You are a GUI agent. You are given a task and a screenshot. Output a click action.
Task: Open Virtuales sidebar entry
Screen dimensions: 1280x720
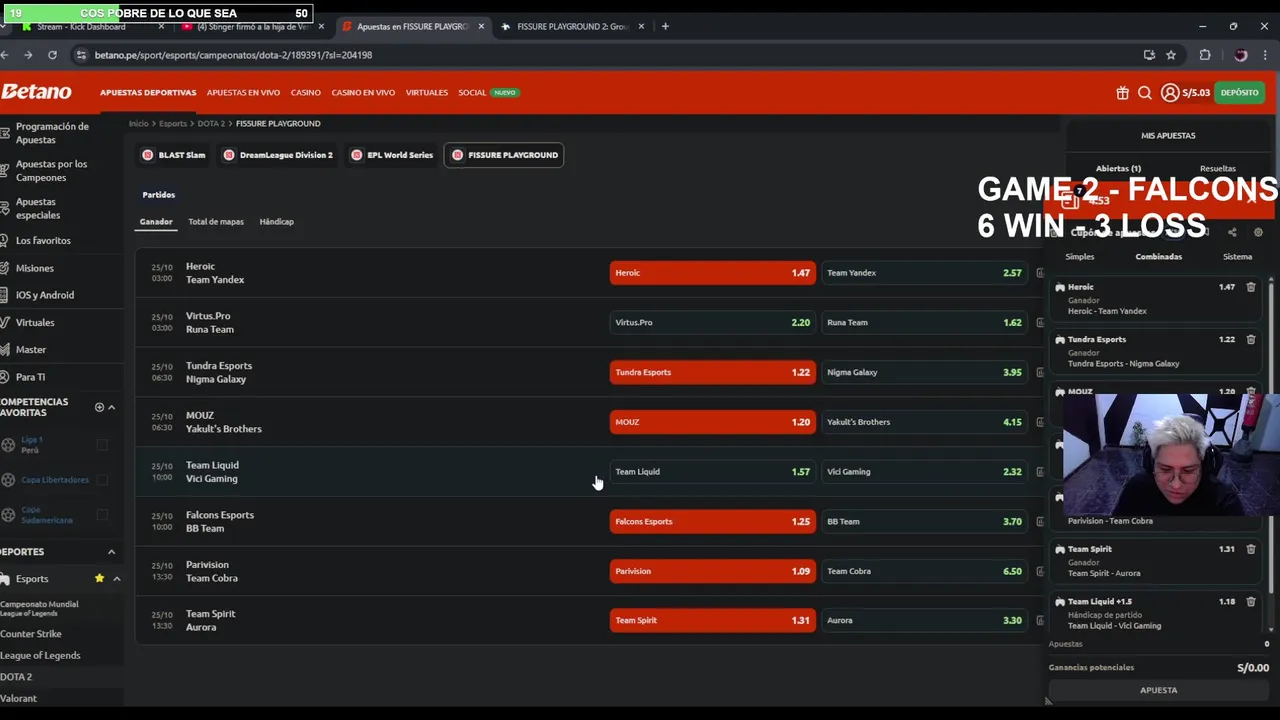click(35, 322)
